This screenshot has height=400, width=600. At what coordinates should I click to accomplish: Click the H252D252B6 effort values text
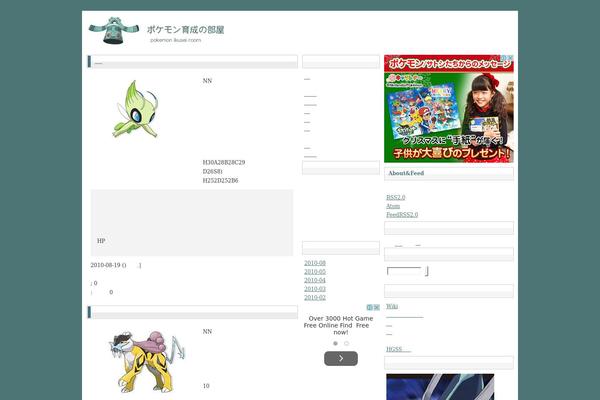(x=220, y=180)
